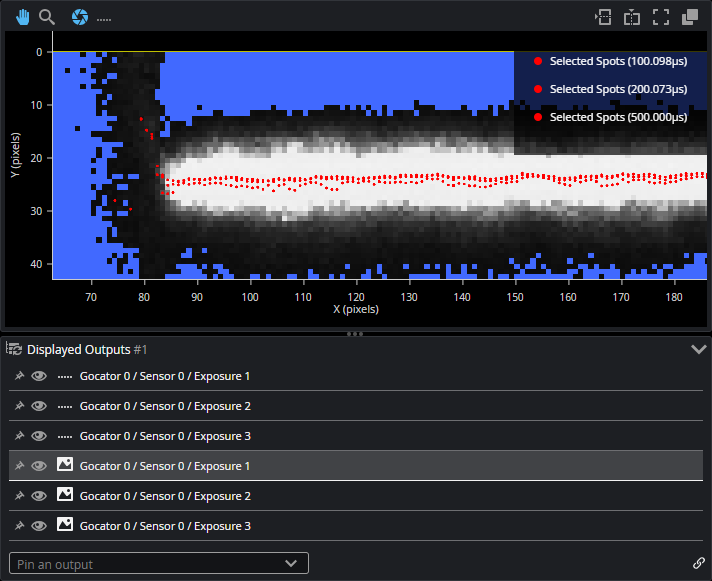712x581 pixels.
Task: Hide the Exposure 1 spots output
Action: pos(39,376)
